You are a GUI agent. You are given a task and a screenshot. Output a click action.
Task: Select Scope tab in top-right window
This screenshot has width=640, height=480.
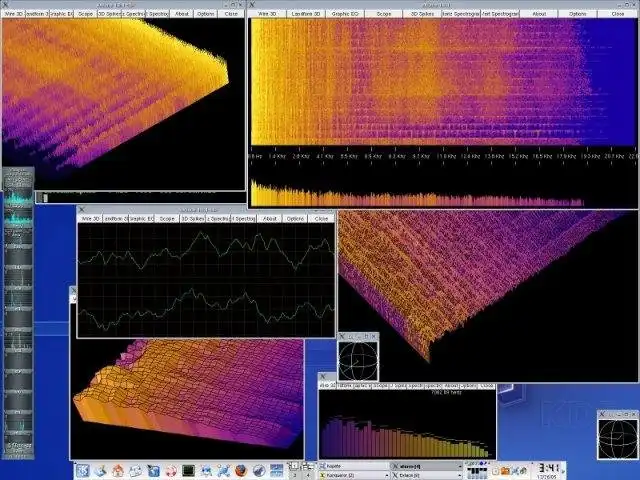tap(384, 14)
